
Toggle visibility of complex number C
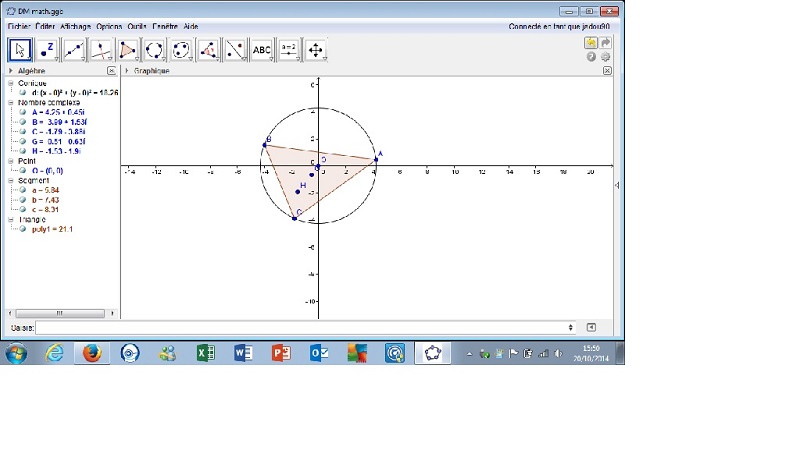point(22,132)
